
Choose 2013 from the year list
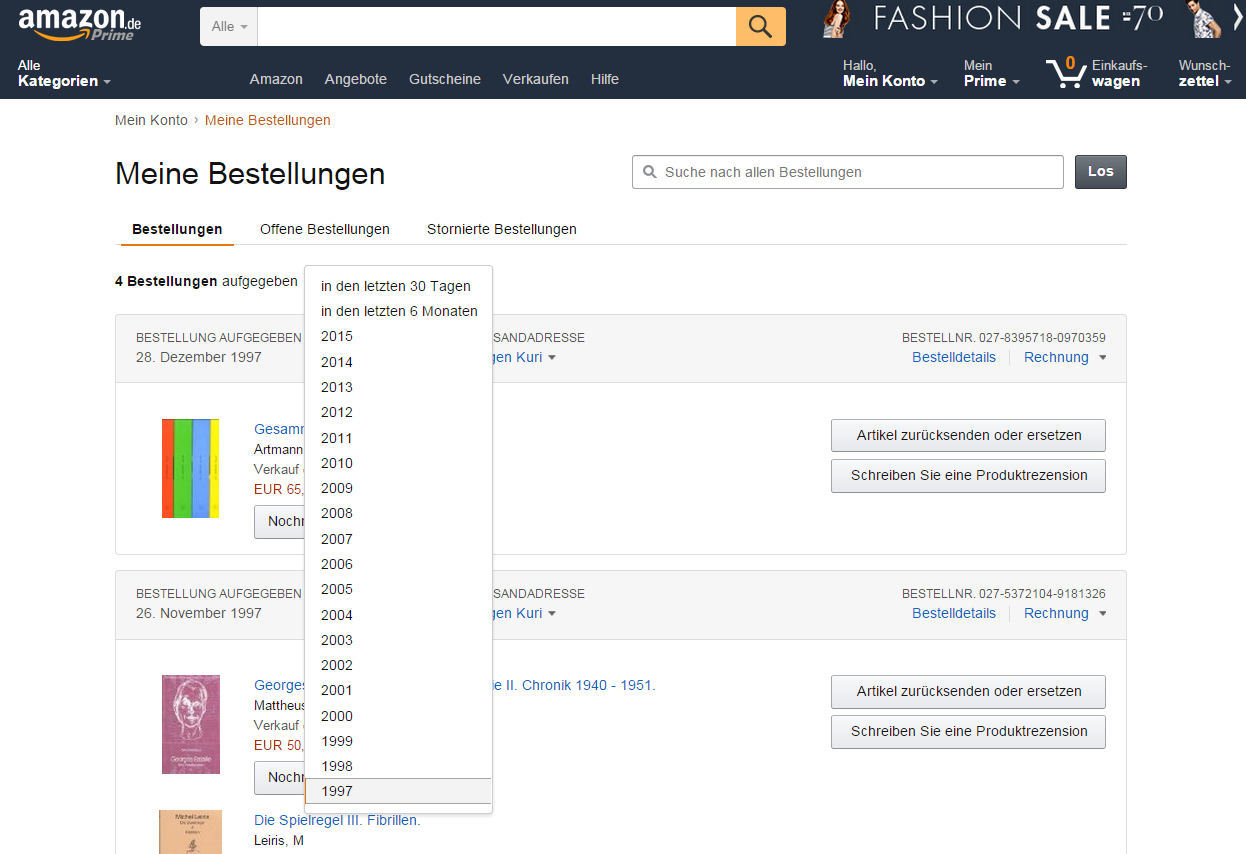399,387
